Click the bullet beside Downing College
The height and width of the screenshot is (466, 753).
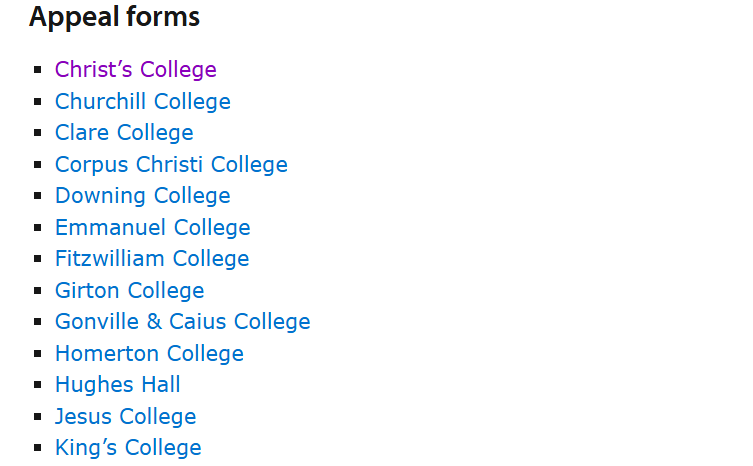(x=38, y=196)
